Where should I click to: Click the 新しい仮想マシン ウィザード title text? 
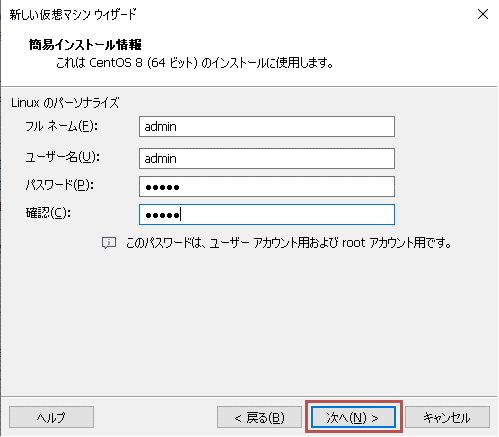[x=73, y=14]
